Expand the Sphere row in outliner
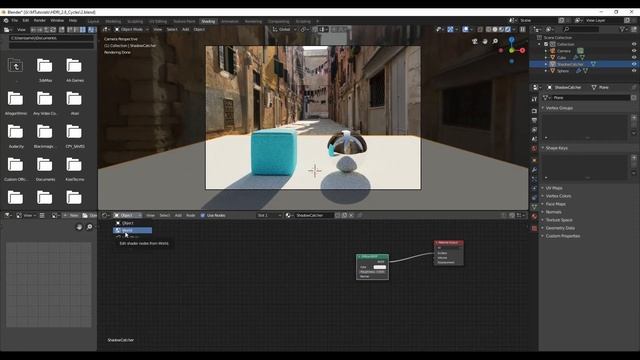640x360 pixels. (546, 71)
